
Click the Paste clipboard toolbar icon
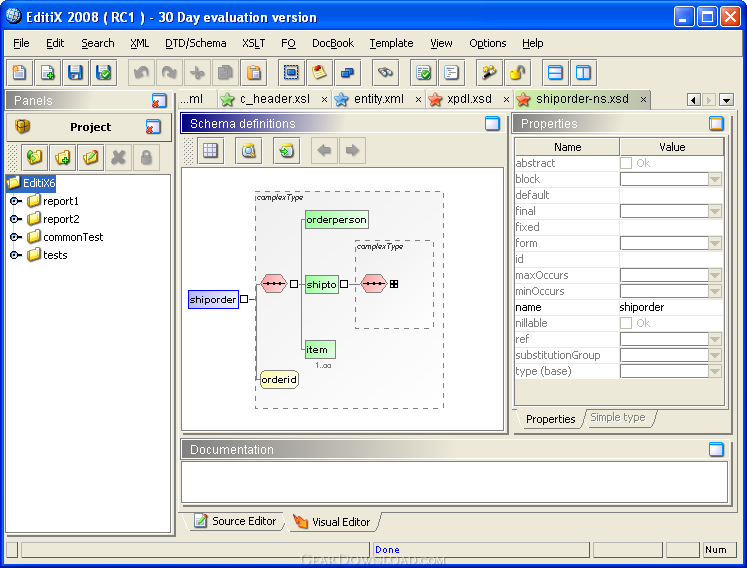[x=253, y=72]
